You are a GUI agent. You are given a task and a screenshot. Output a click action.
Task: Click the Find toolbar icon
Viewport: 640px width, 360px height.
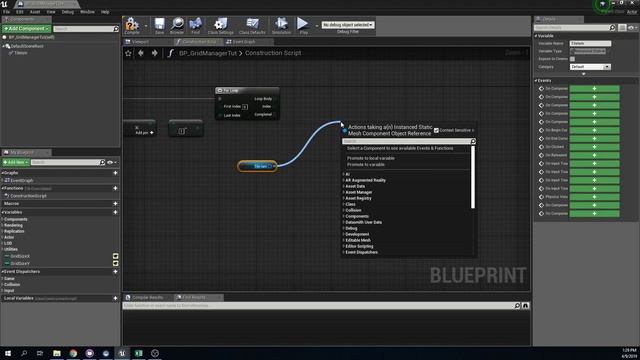pyautogui.click(x=196, y=25)
